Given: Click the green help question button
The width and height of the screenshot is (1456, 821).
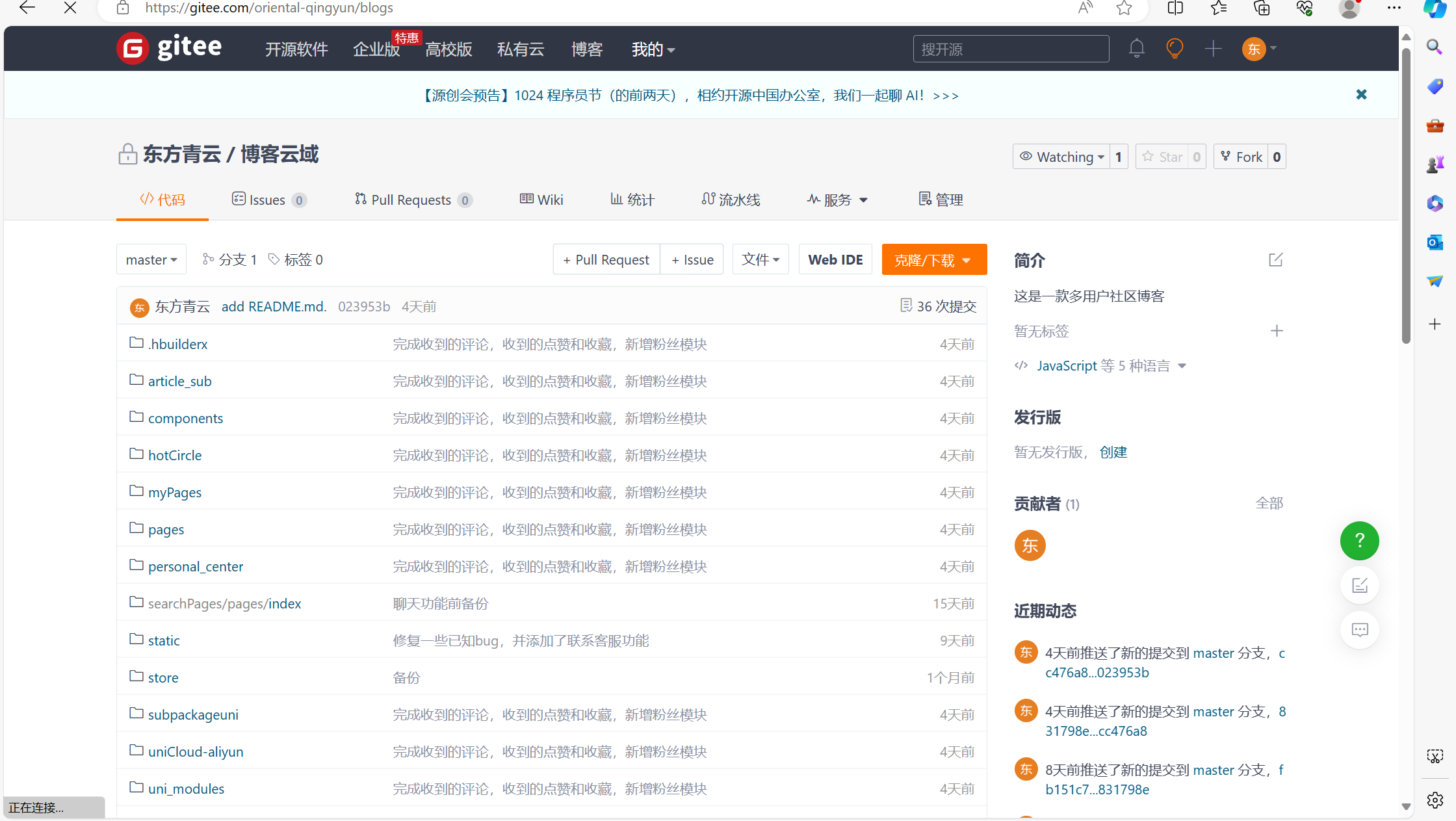Looking at the screenshot, I should [1359, 541].
